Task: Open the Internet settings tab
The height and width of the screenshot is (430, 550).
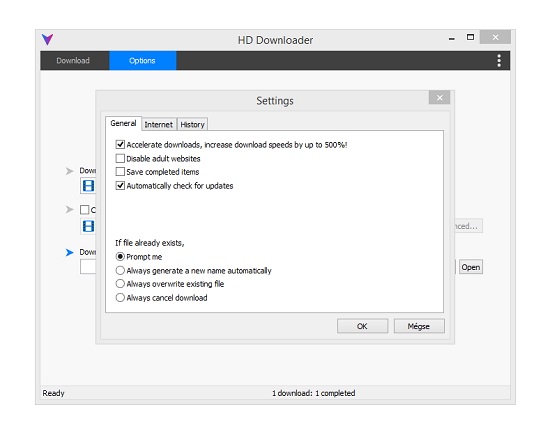Action: tap(159, 125)
